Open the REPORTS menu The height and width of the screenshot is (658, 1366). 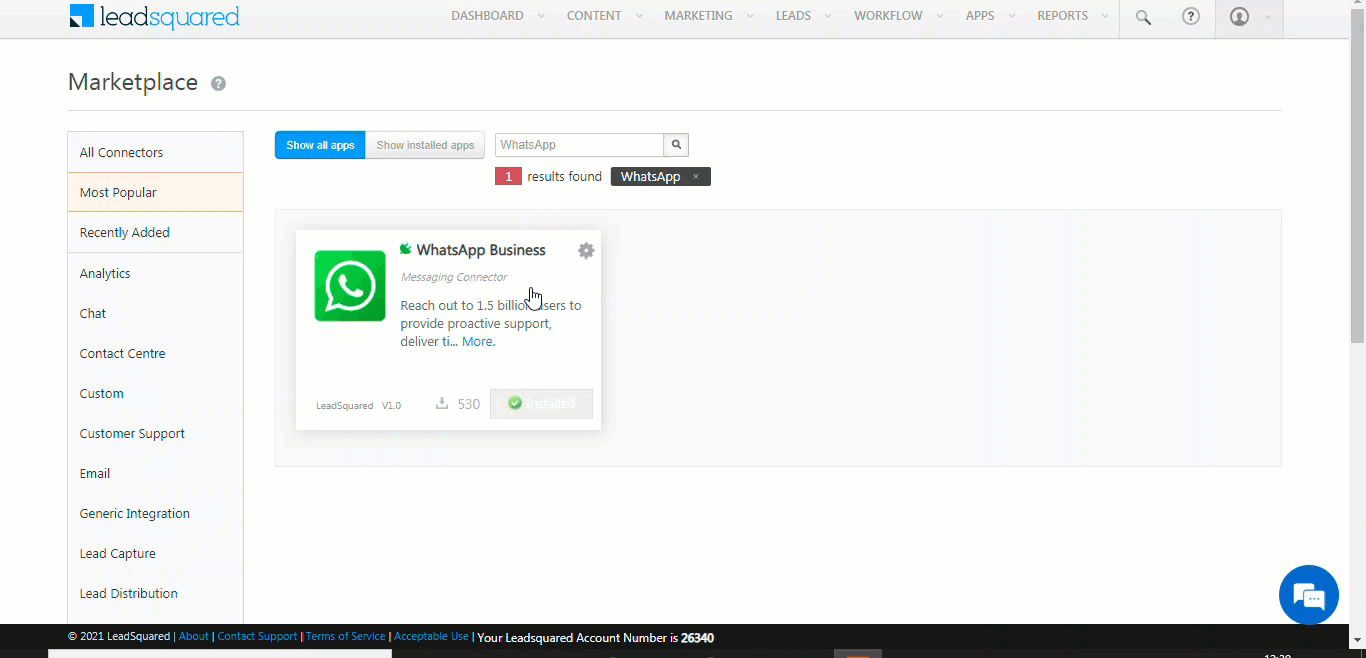pos(1062,16)
